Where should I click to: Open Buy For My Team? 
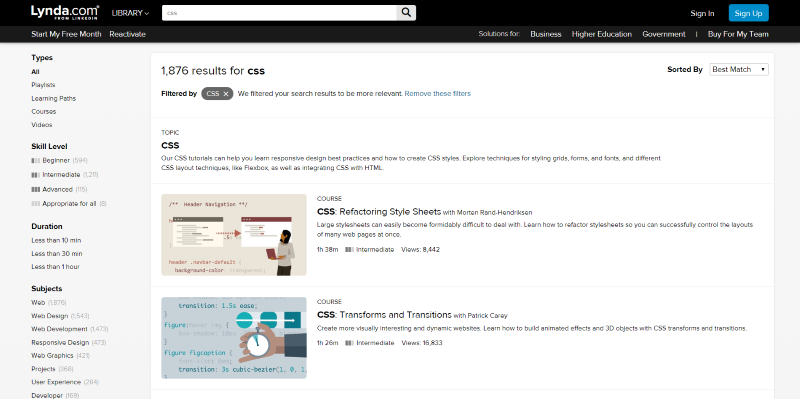click(x=738, y=34)
